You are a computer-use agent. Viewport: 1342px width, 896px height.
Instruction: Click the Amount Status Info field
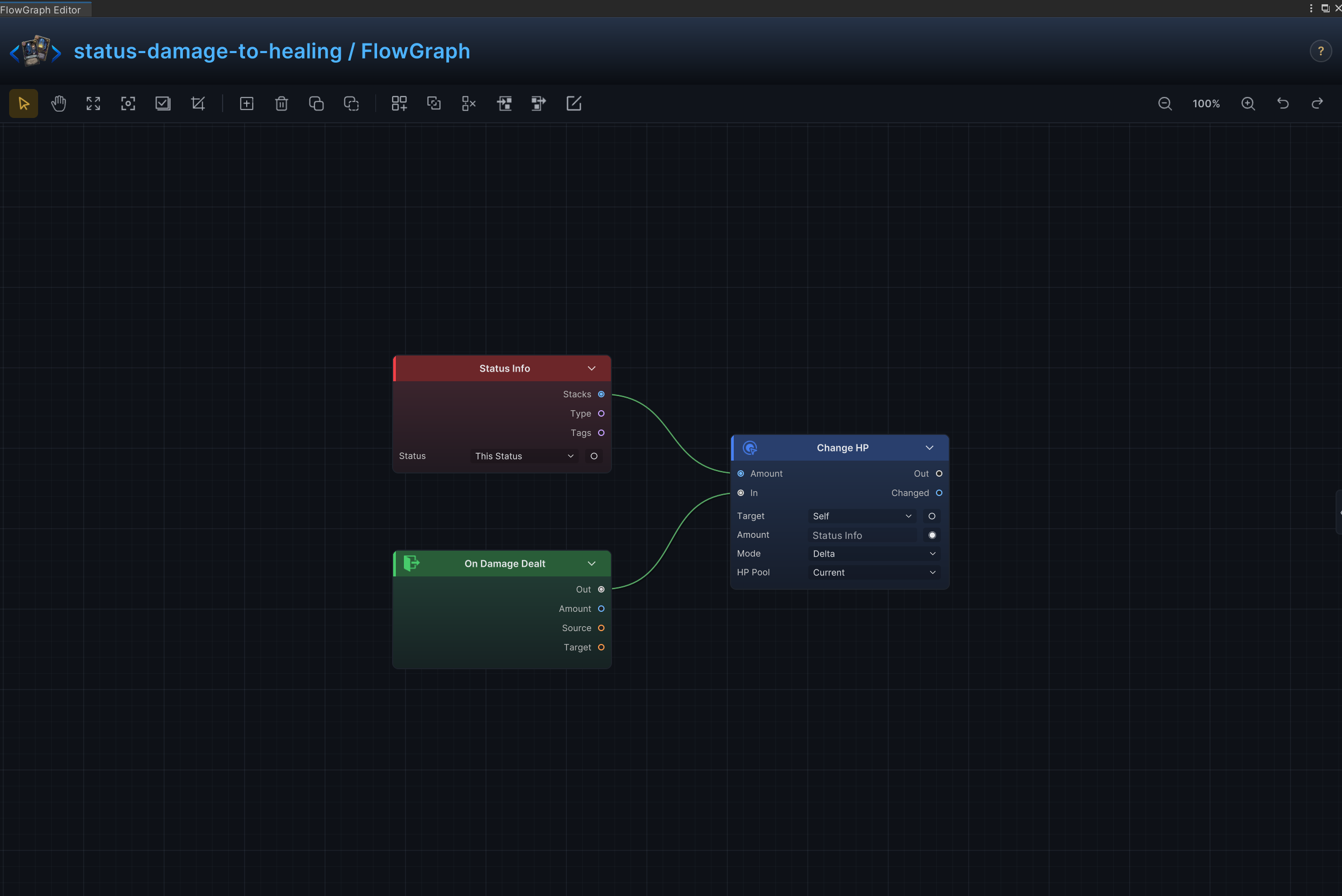pyautogui.click(x=862, y=536)
